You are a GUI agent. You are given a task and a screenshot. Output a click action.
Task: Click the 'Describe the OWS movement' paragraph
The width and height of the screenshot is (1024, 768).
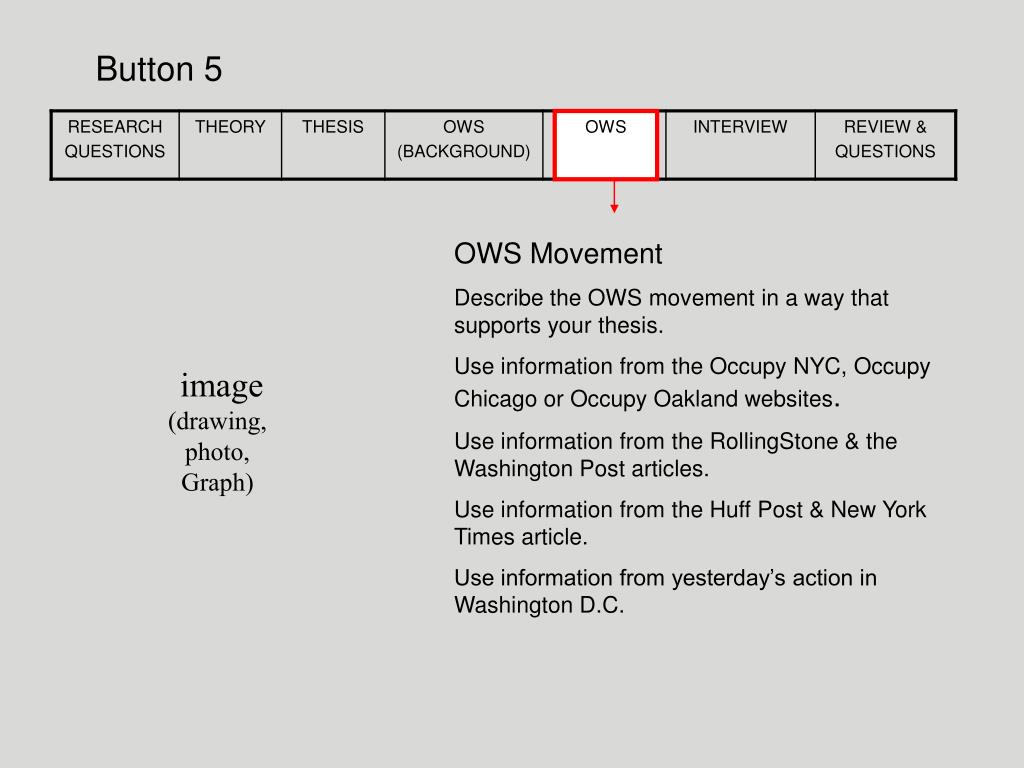click(x=671, y=312)
